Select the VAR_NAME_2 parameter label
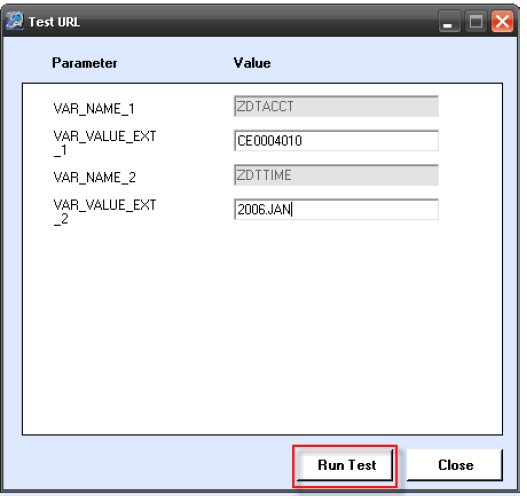Image resolution: width=527 pixels, height=499 pixels. click(94, 177)
